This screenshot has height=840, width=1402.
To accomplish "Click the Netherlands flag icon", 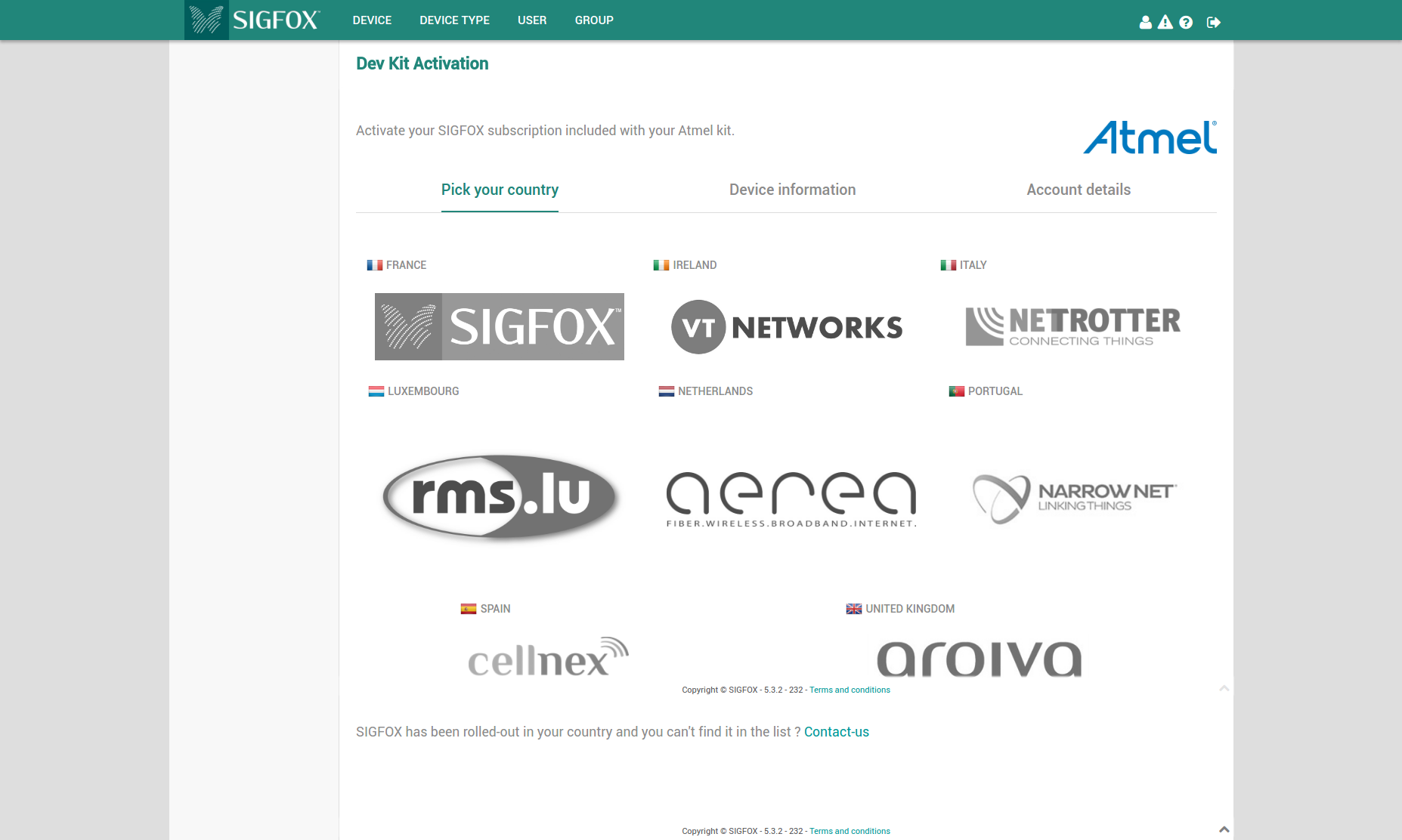I will click(x=667, y=391).
